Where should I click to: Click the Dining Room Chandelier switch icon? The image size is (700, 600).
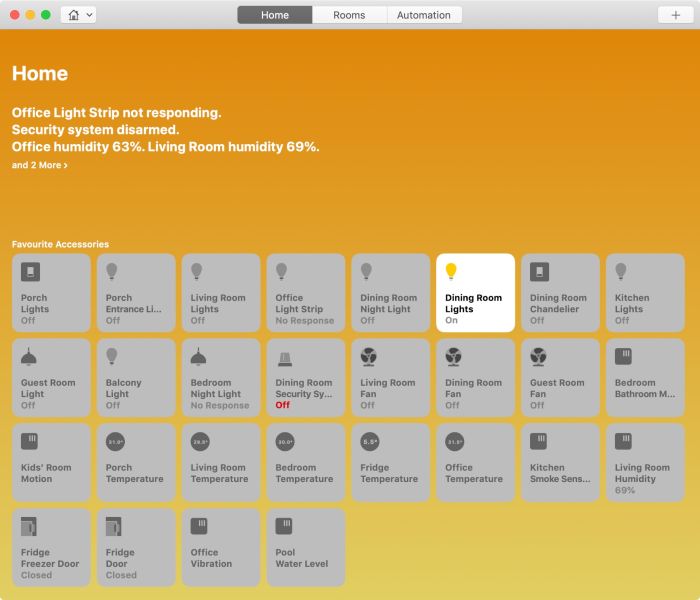(539, 271)
